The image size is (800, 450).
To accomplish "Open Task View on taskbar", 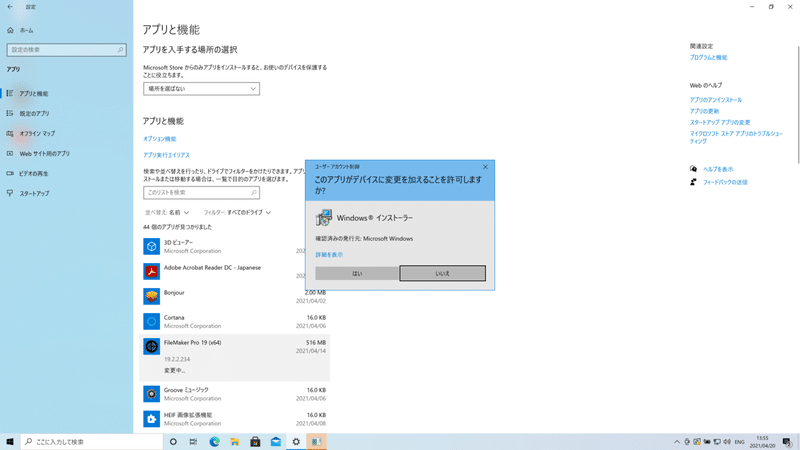I will pos(193,442).
